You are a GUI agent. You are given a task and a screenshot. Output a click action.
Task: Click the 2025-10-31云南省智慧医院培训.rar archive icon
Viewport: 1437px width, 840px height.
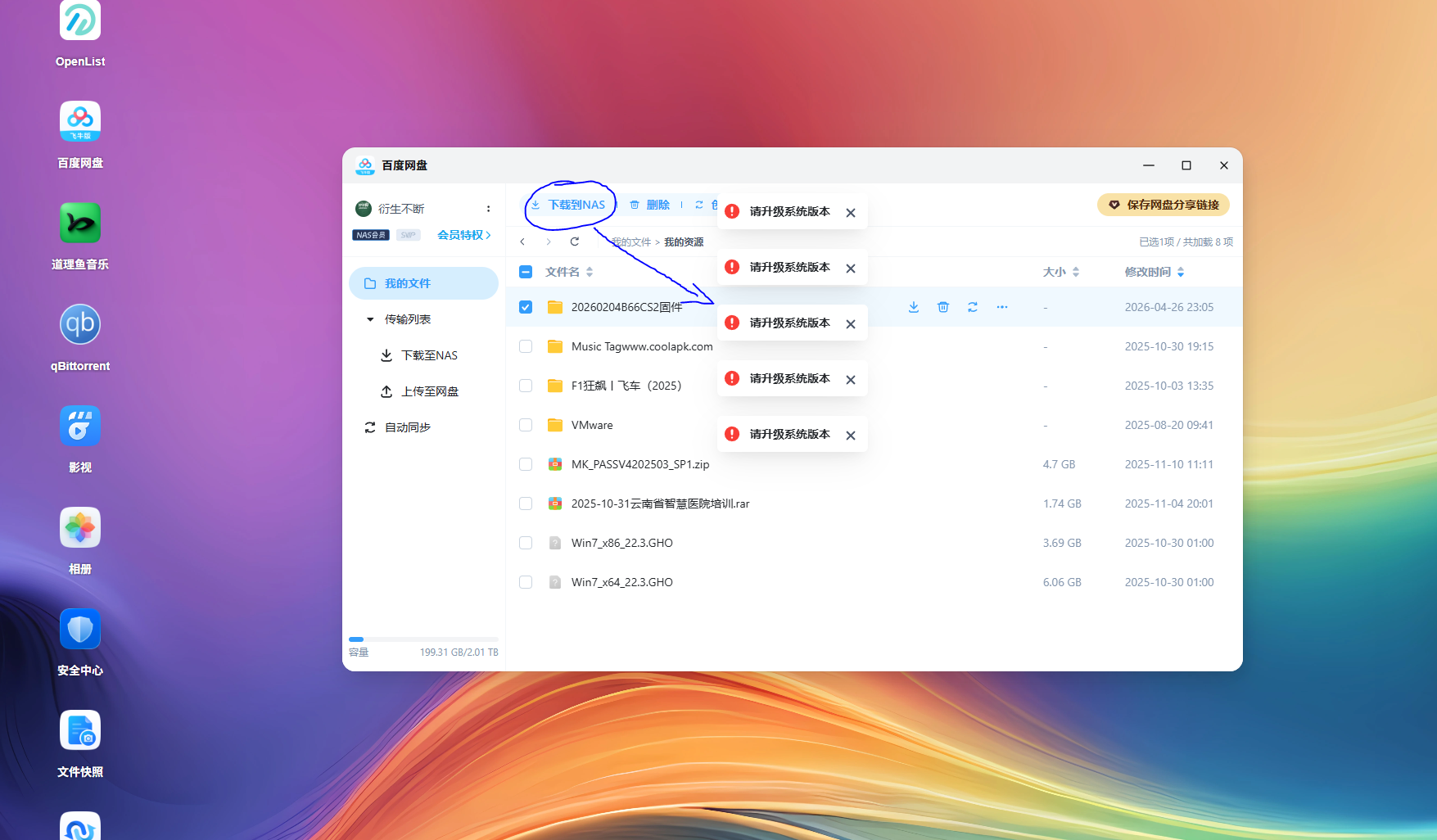tap(555, 504)
